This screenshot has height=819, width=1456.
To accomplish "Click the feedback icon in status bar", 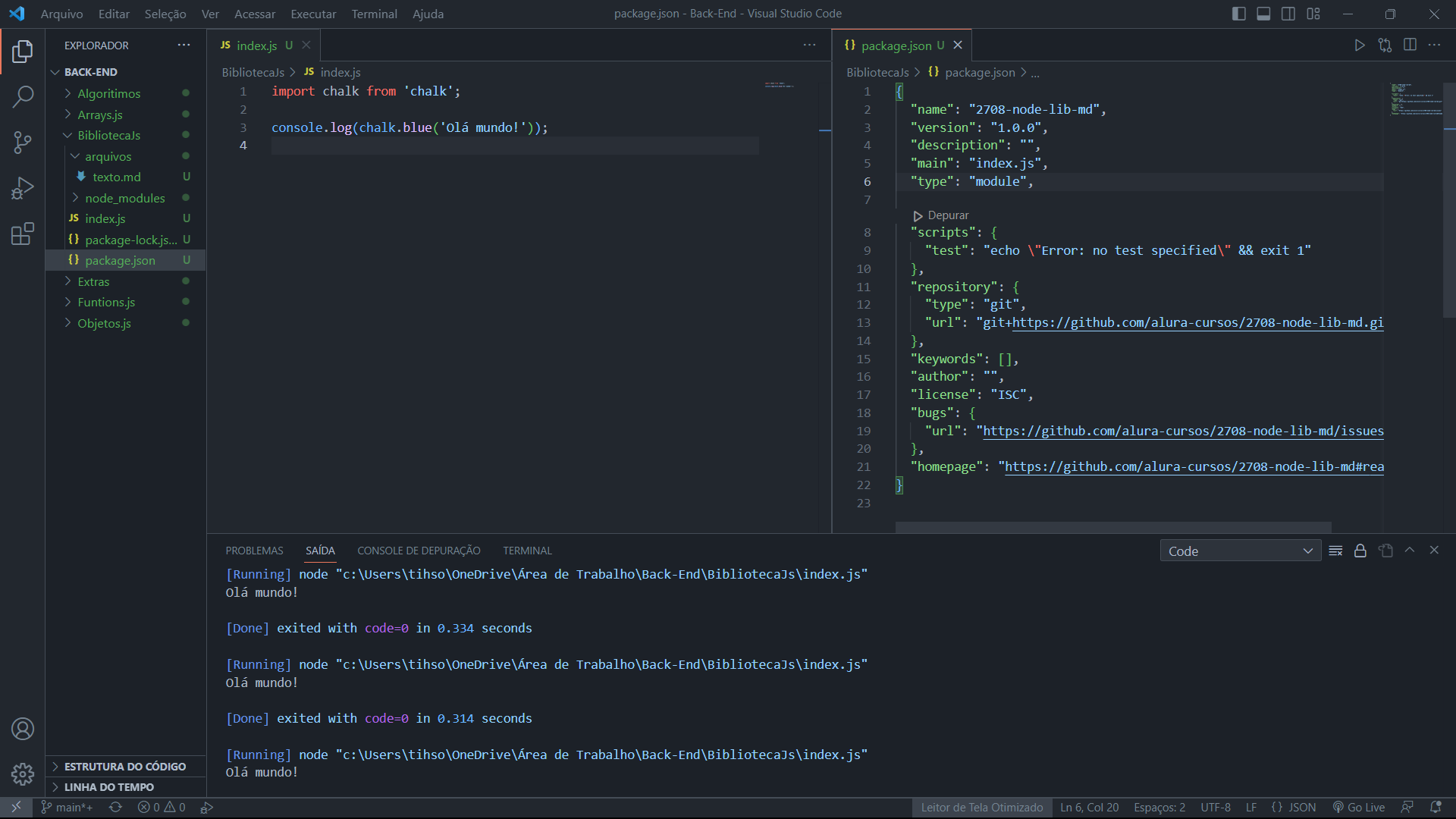I will 1407,808.
